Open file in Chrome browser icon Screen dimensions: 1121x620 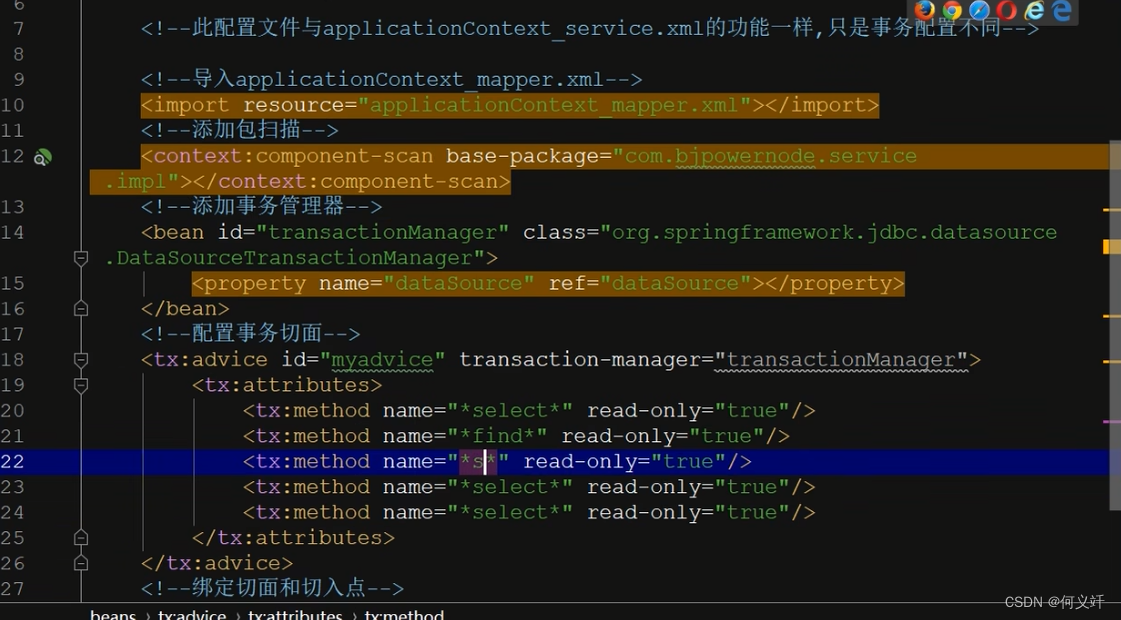952,10
